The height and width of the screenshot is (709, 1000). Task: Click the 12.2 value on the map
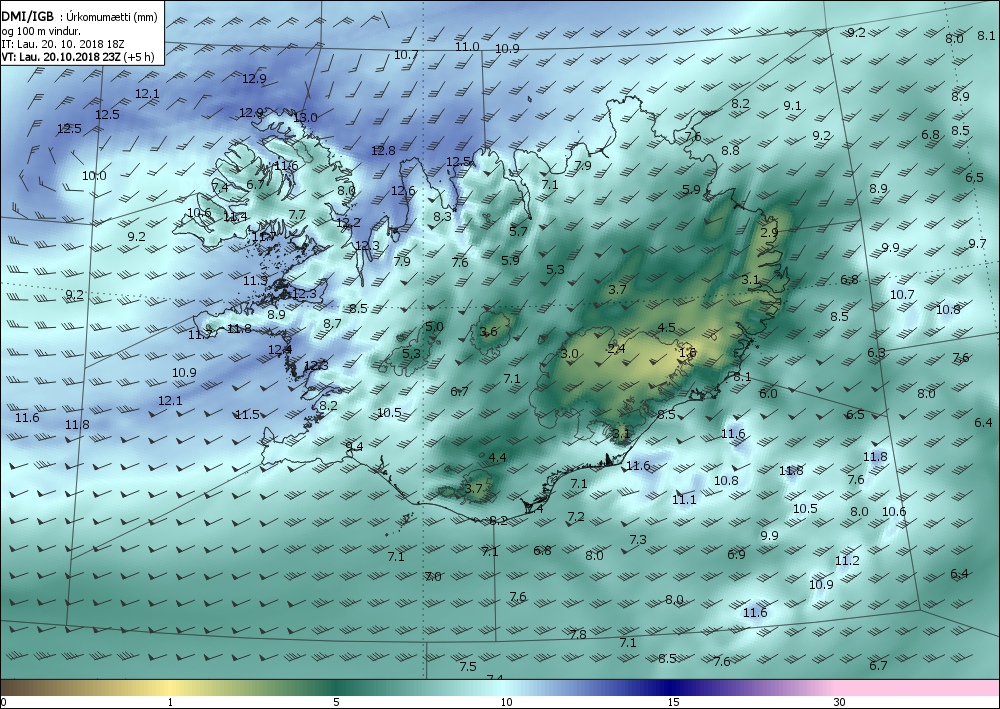(348, 223)
